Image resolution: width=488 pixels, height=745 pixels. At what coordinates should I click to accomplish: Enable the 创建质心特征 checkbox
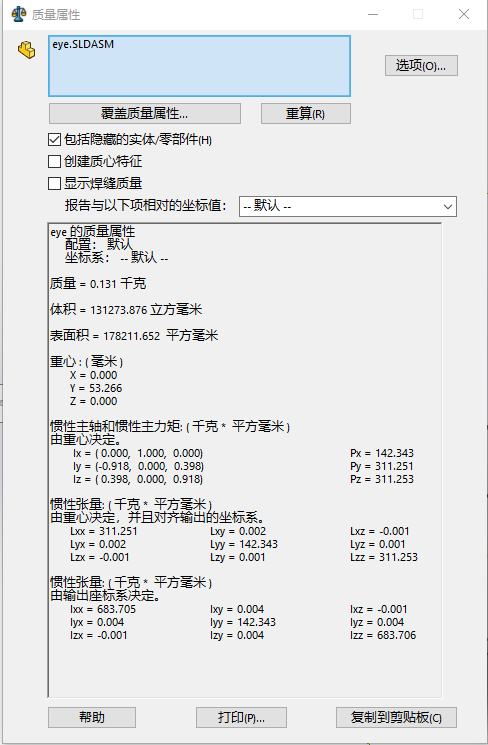[x=55, y=162]
